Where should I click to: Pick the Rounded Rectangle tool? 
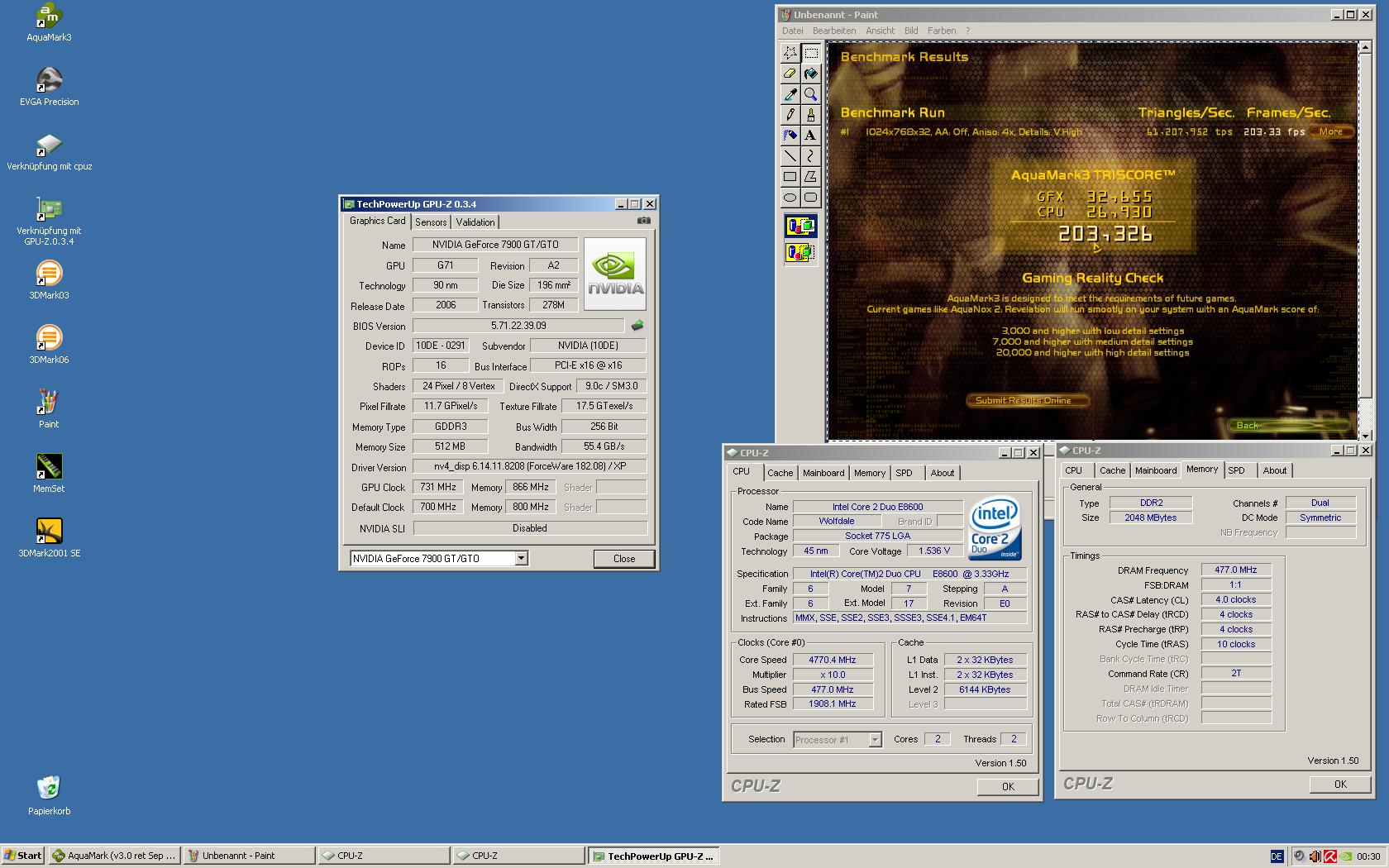pyautogui.click(x=811, y=198)
